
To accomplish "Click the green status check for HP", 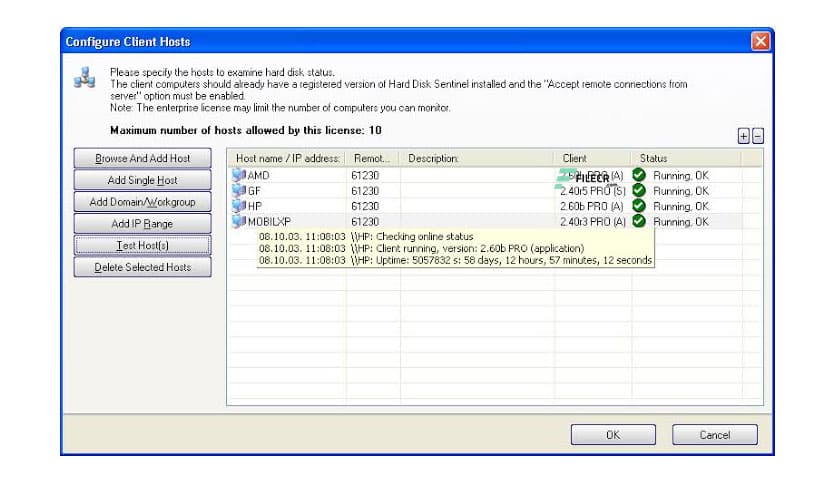I will click(639, 206).
